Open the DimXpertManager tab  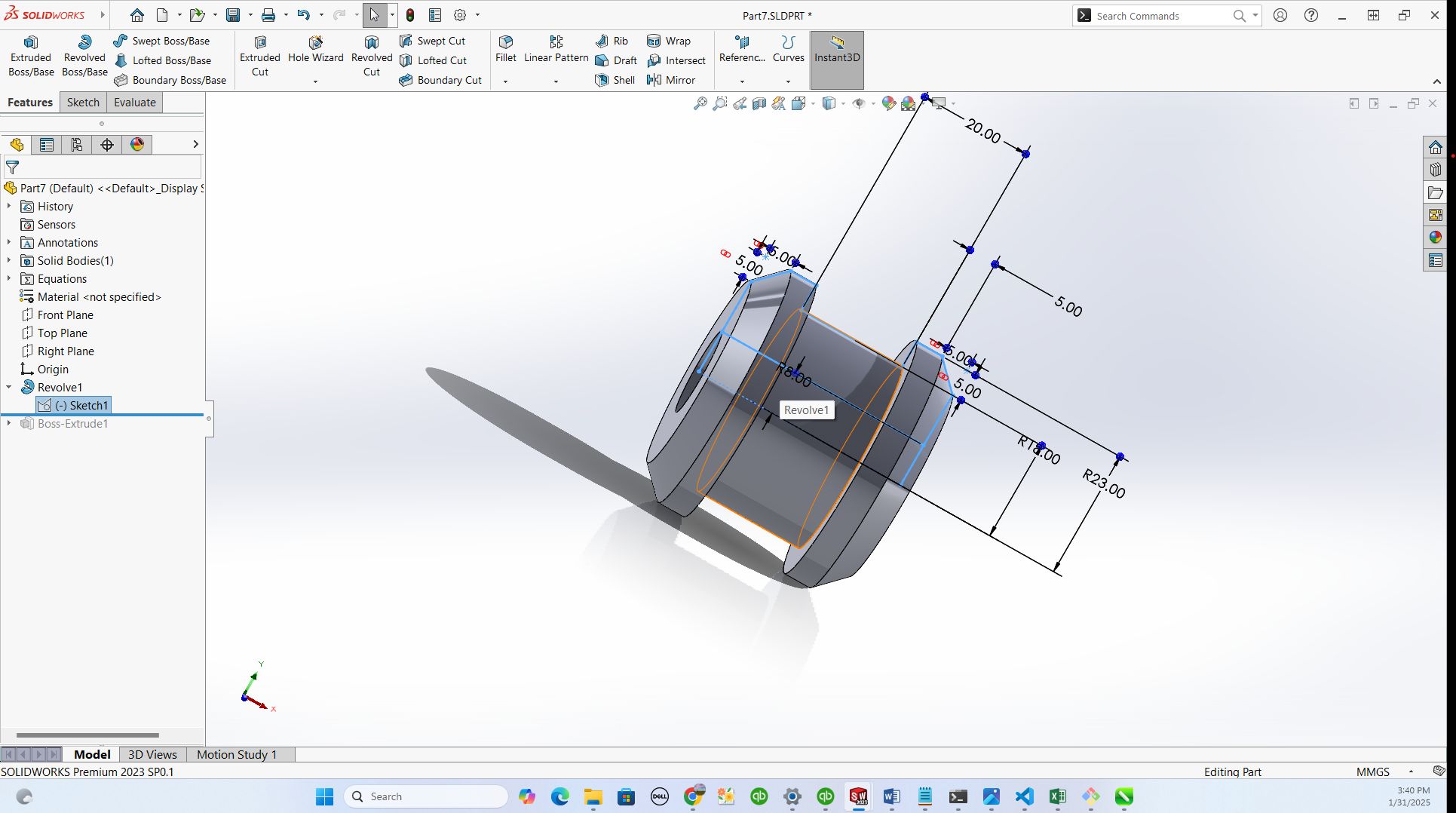point(107,145)
